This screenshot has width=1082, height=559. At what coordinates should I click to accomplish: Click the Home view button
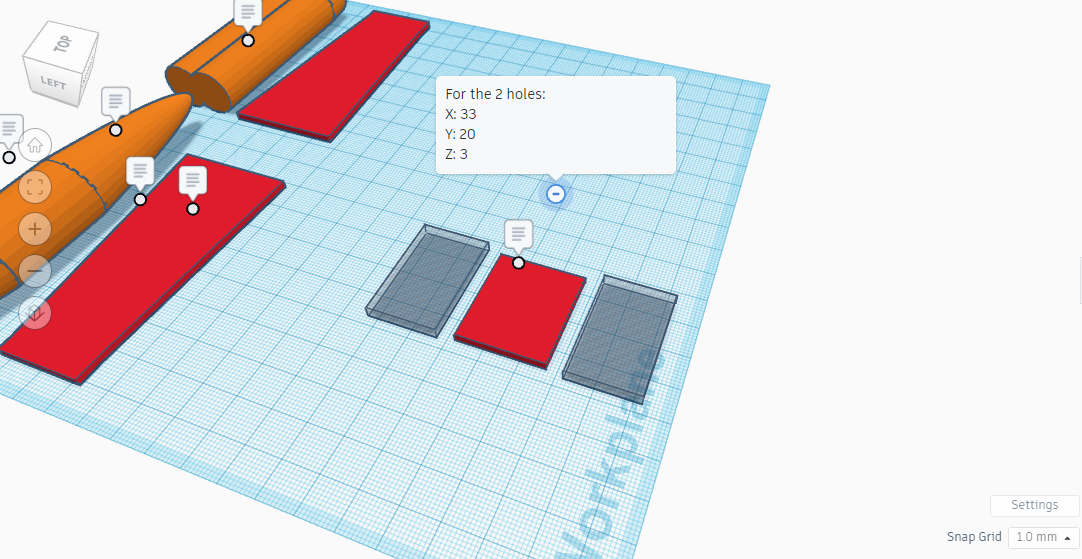[x=35, y=146]
